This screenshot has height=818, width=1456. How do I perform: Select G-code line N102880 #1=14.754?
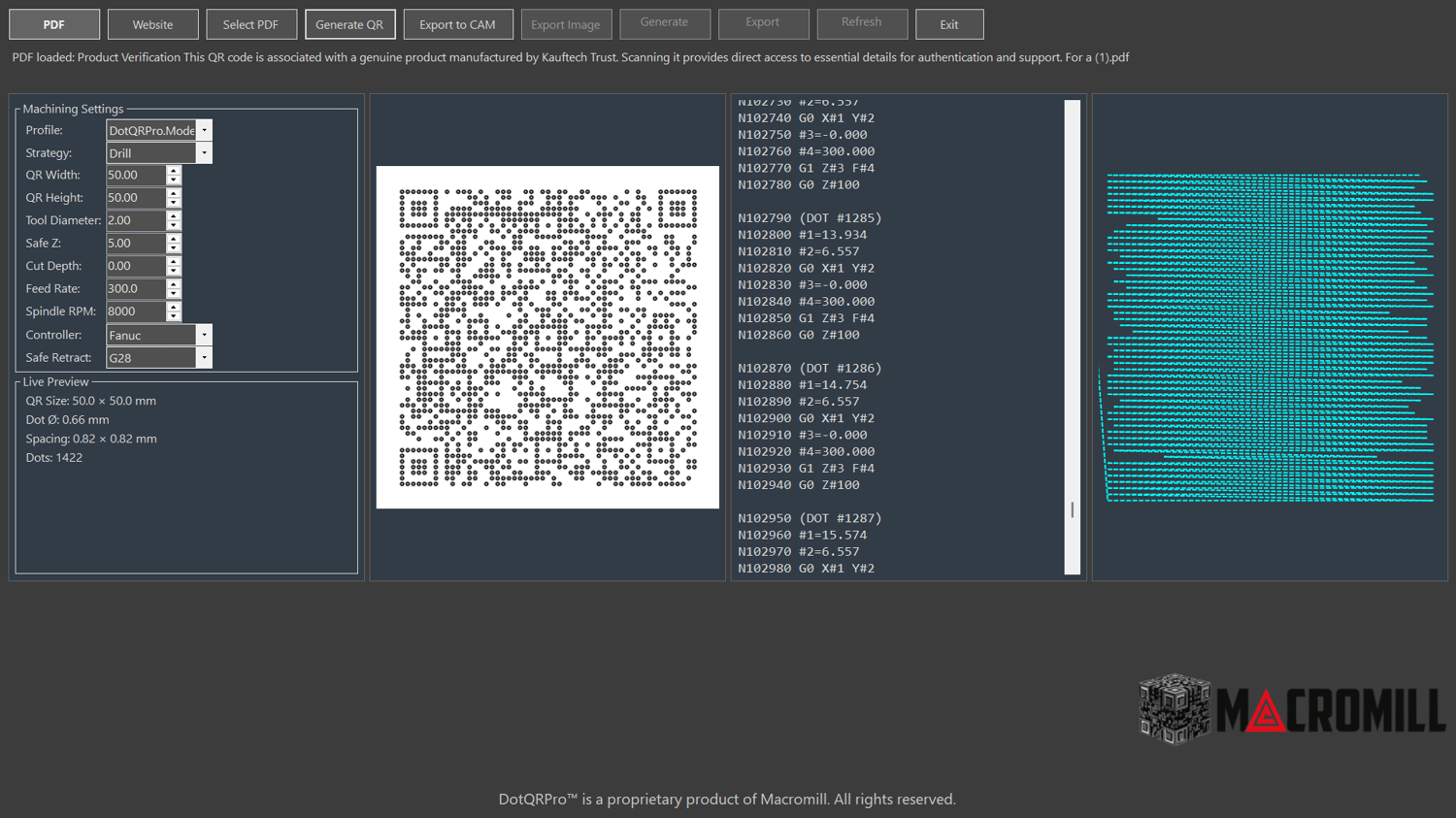[x=803, y=385]
